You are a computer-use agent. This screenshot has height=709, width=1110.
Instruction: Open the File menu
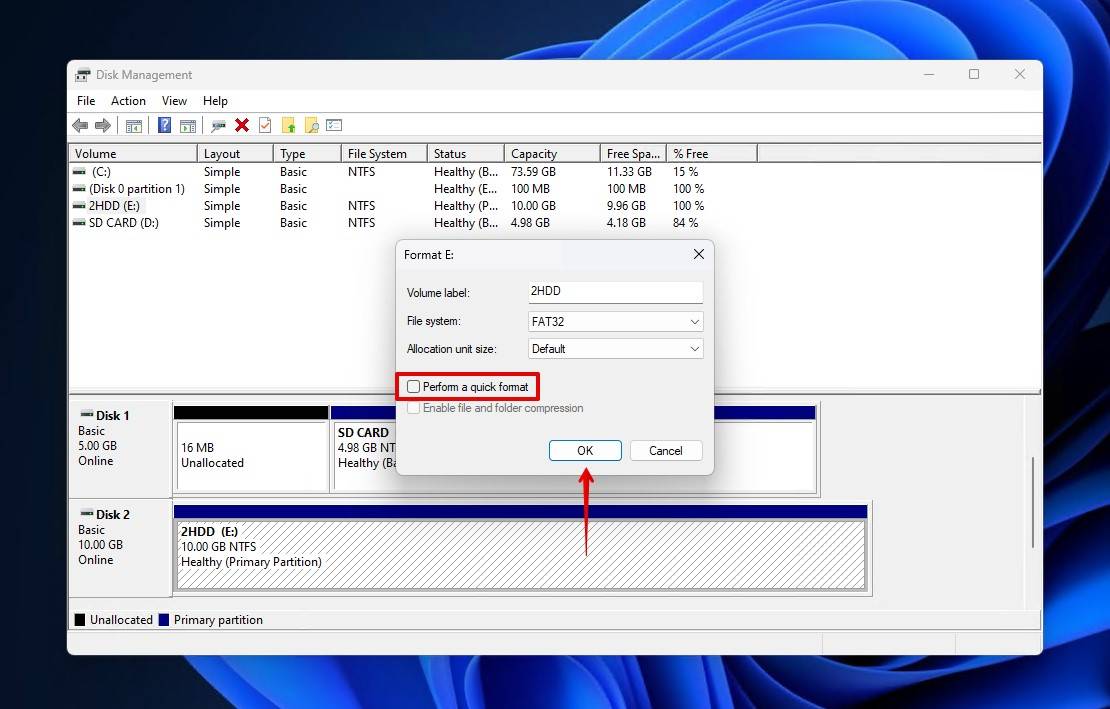click(x=86, y=101)
